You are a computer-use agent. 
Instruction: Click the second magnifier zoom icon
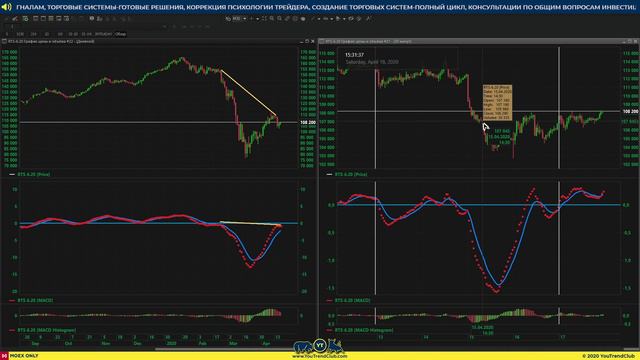pos(279,19)
